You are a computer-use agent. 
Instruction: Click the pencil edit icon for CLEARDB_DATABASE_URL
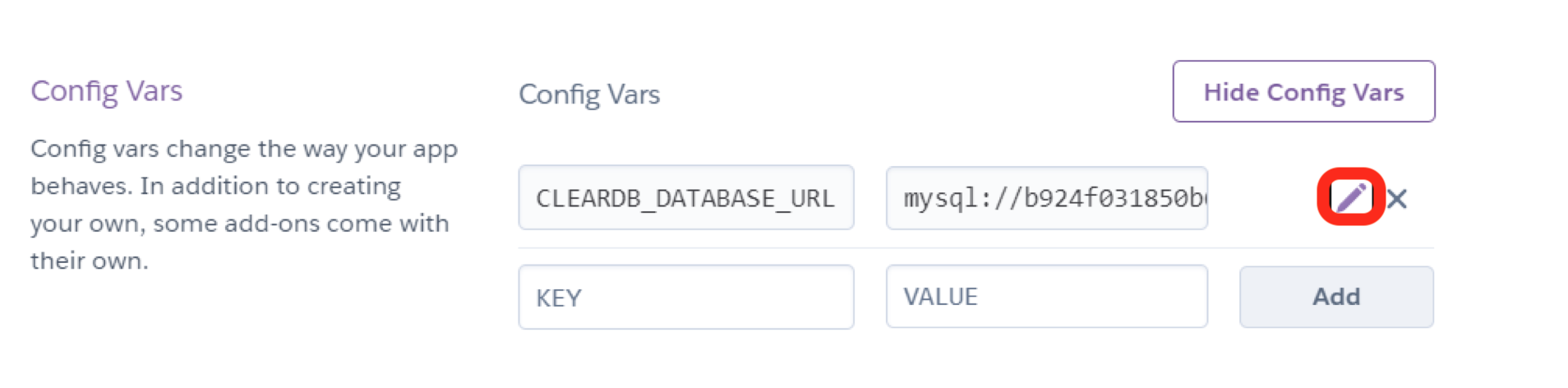(1350, 197)
